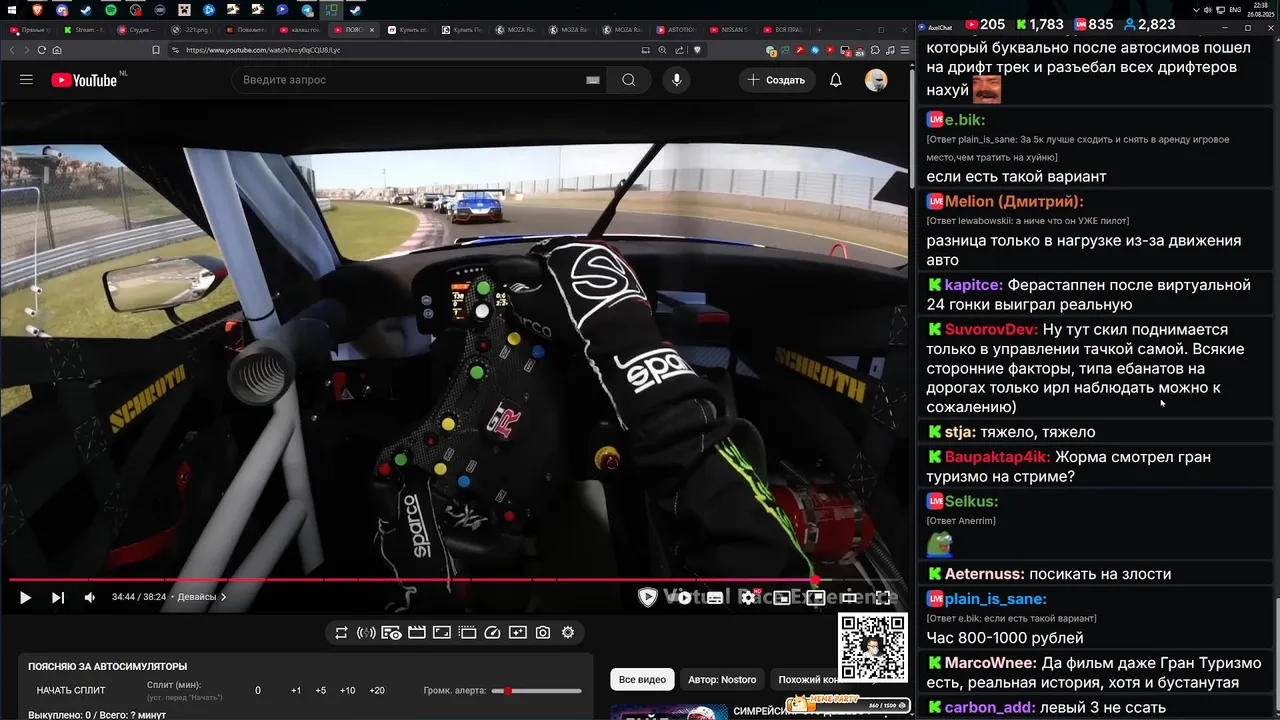The width and height of the screenshot is (1280, 720).
Task: Click НАЧАТЬ СПЛИТ button
Action: 71,691
